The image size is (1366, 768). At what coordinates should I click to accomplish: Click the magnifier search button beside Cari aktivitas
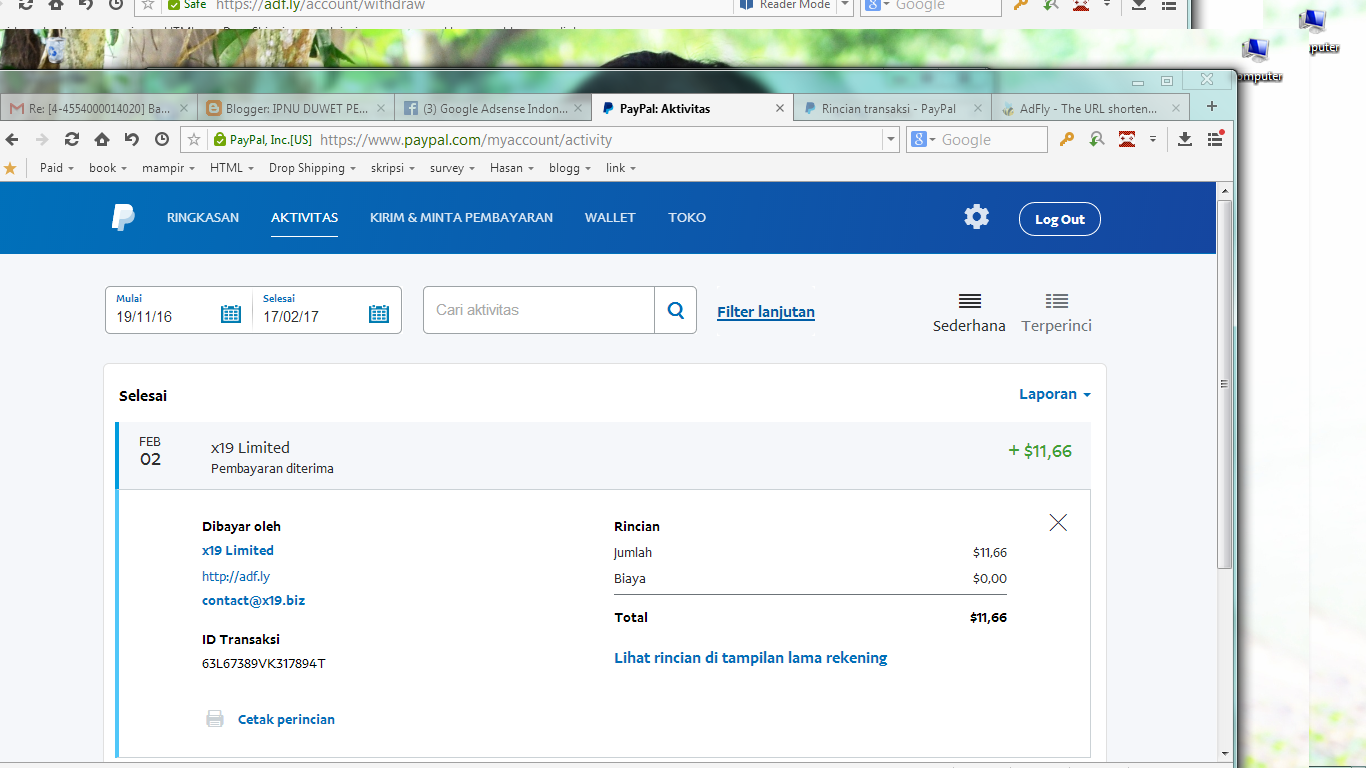[x=676, y=310]
